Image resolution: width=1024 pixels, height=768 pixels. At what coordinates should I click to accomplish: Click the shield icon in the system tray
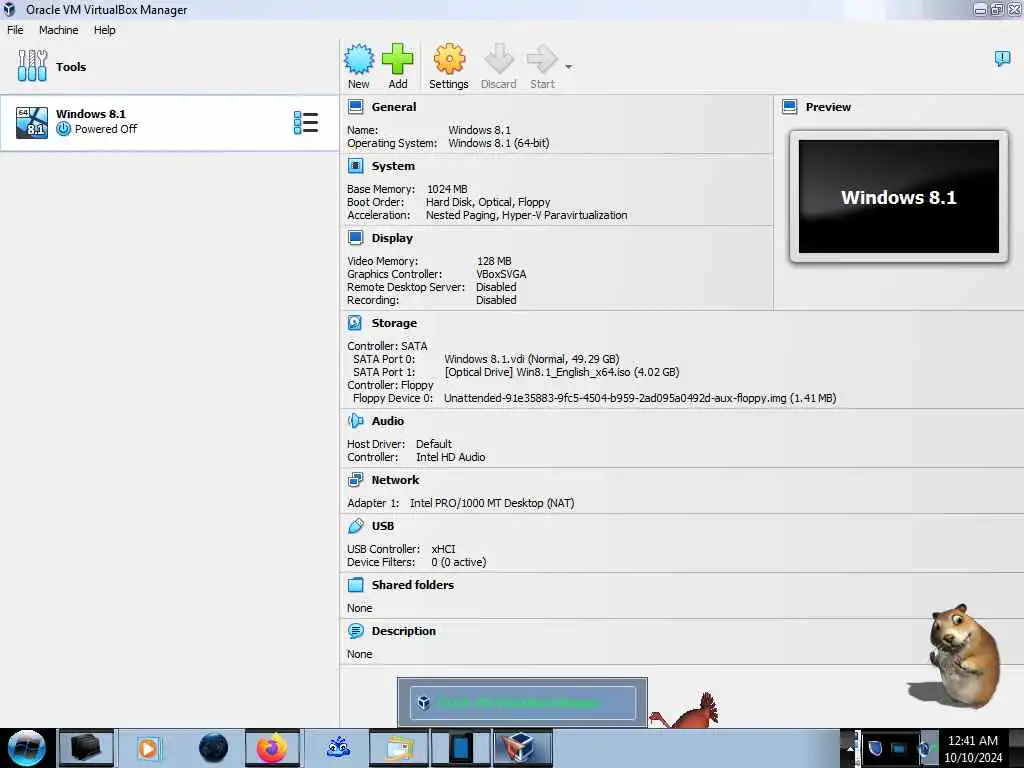[x=876, y=748]
